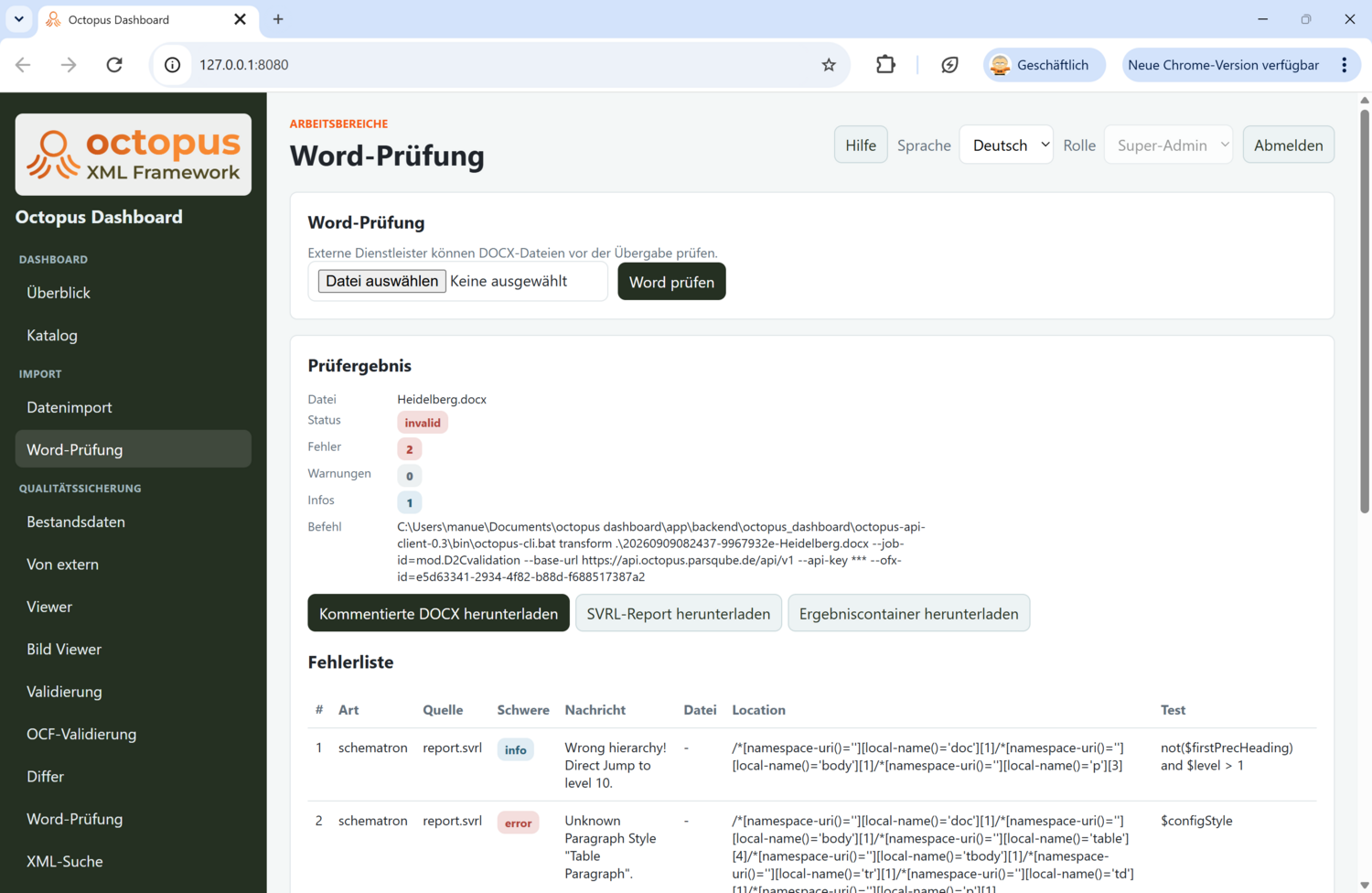Click the page vertical scrollbar
Screen dimensions: 1372x893
[x=1364, y=311]
